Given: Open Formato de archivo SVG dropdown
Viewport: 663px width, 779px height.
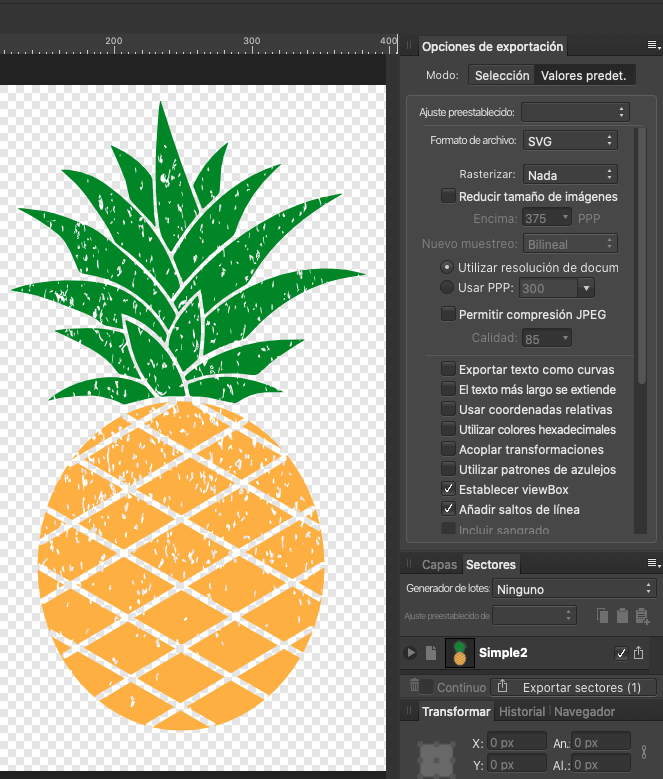Looking at the screenshot, I should 570,141.
